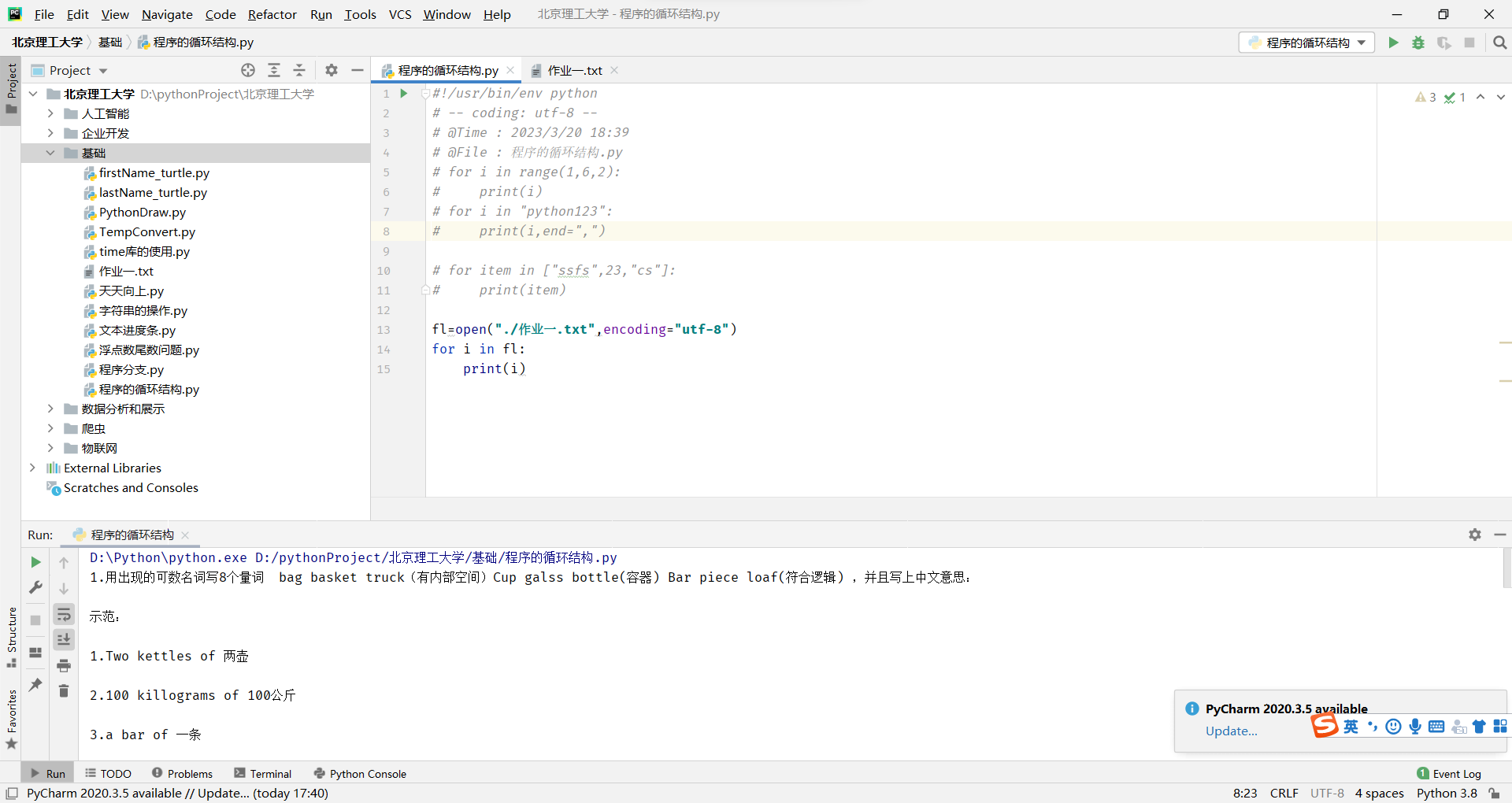Open the VCS menu
1512x803 pixels.
click(400, 14)
